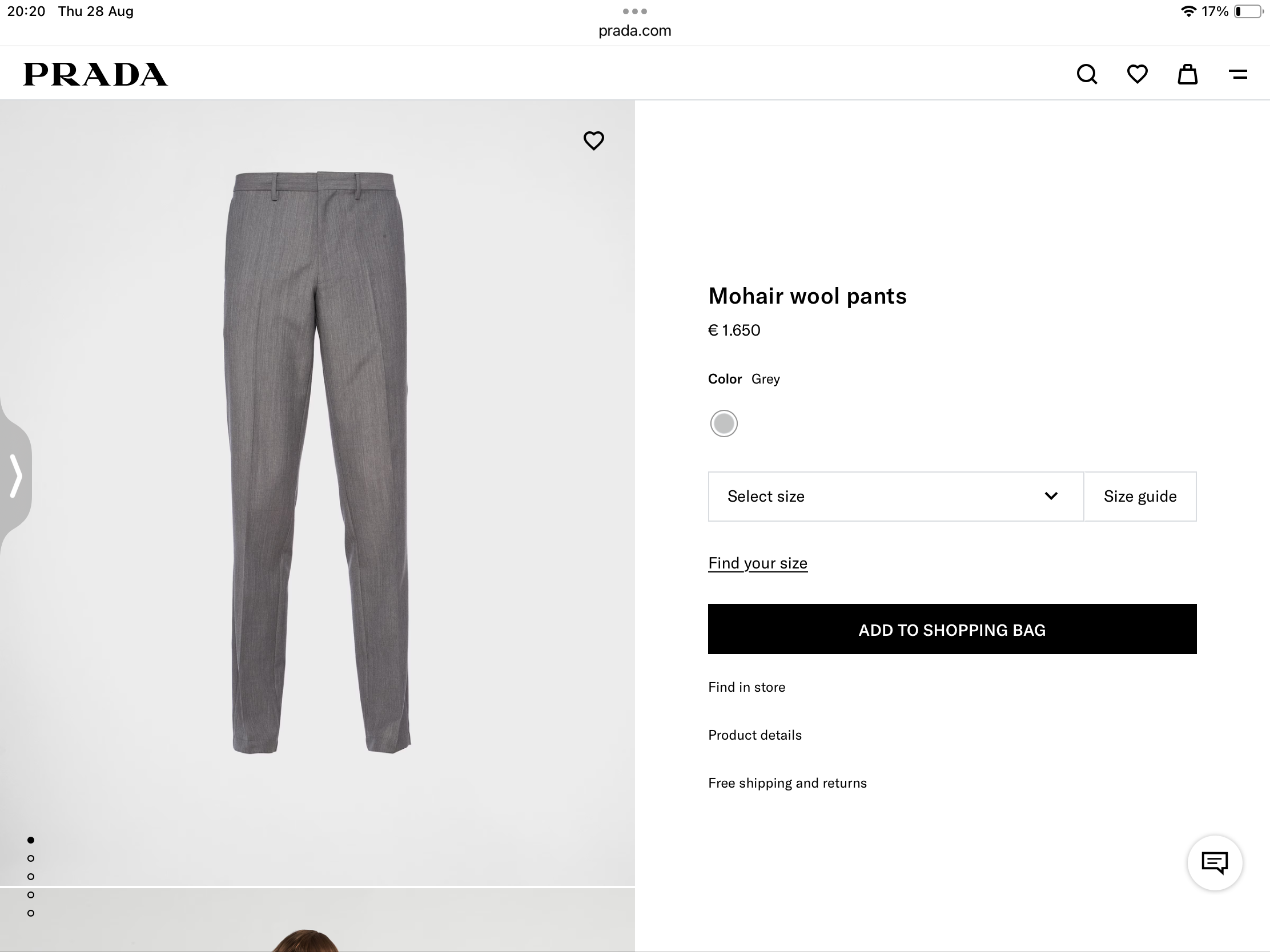Screen dimensions: 1270x952
Task: Select the last image pagination dot
Action: [31, 913]
